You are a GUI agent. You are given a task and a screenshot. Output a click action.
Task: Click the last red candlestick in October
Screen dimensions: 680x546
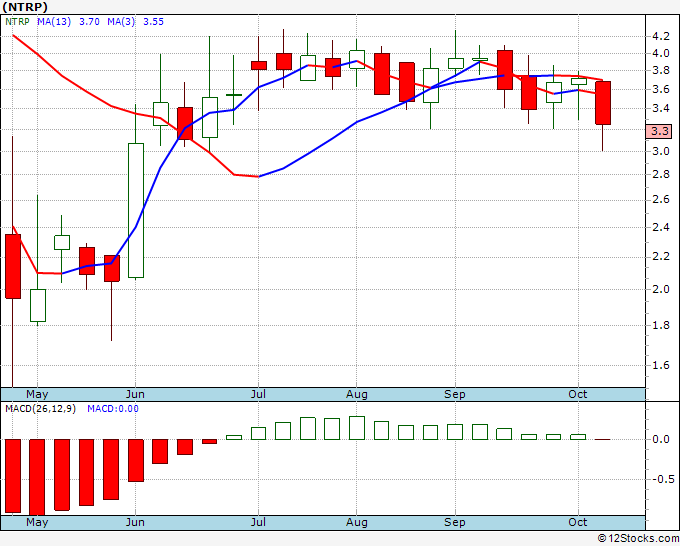click(603, 103)
